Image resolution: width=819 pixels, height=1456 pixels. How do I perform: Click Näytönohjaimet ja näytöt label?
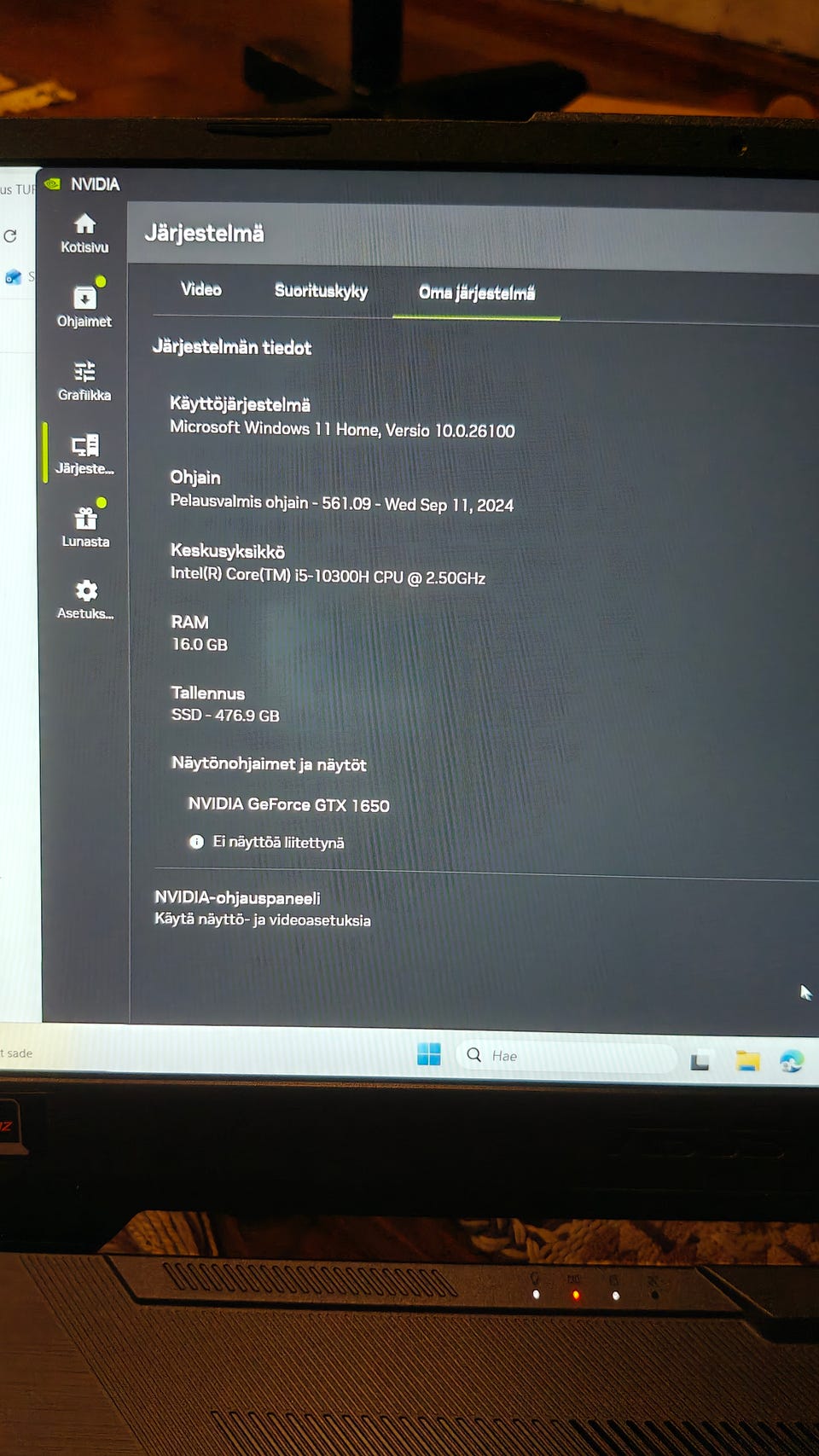pyautogui.click(x=269, y=764)
